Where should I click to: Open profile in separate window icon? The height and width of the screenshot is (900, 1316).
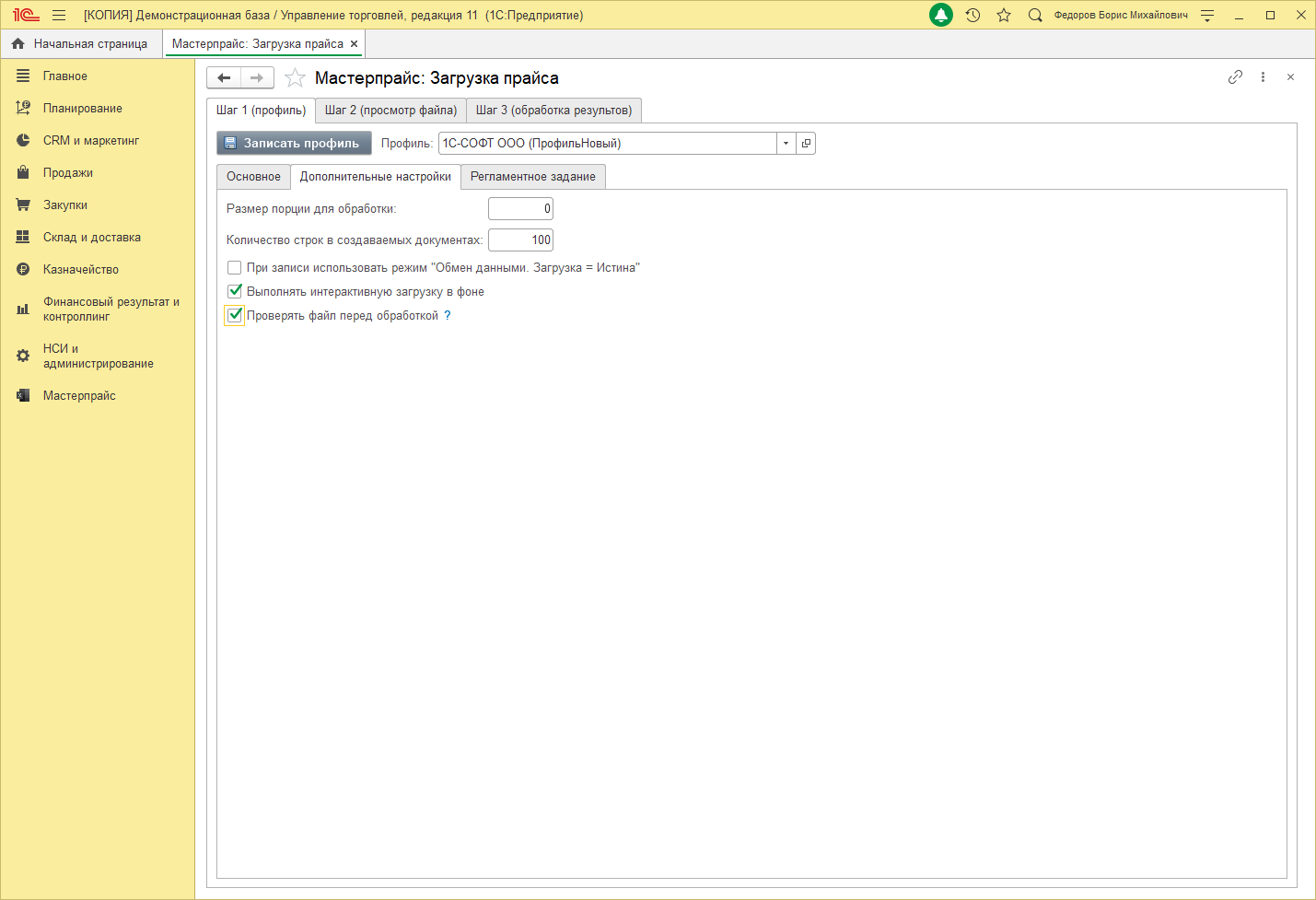(806, 144)
